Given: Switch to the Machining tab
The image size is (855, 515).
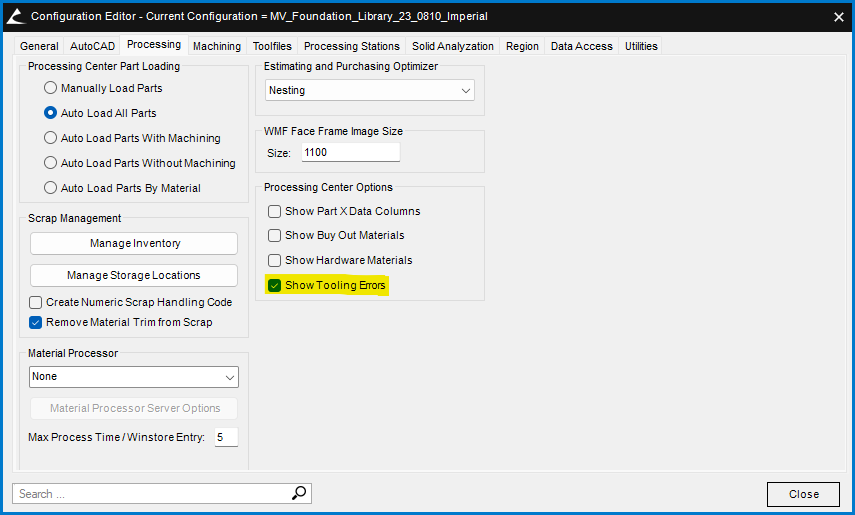Looking at the screenshot, I should pos(217,46).
